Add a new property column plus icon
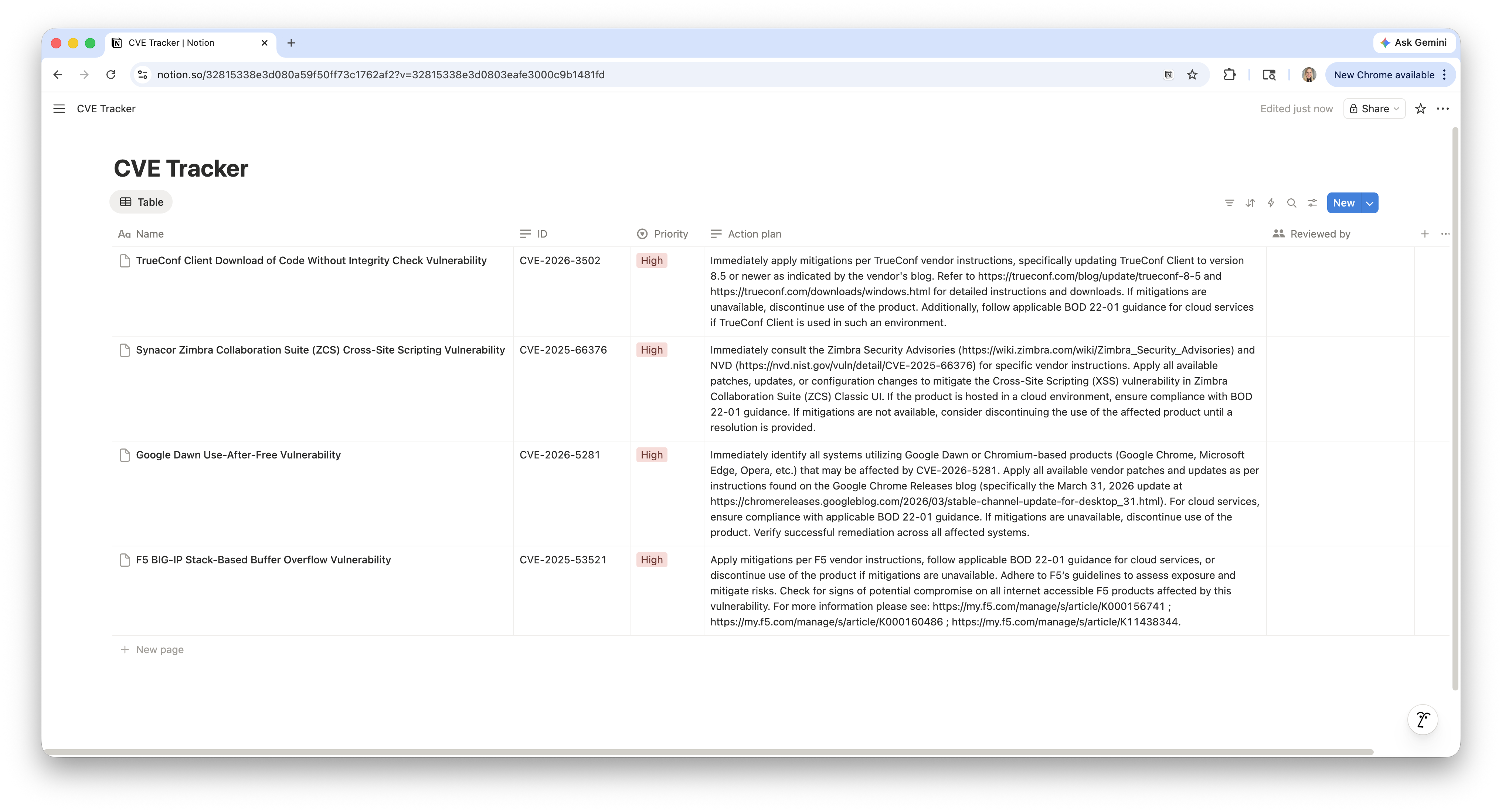Screen dimensions: 1502x812 1424,234
